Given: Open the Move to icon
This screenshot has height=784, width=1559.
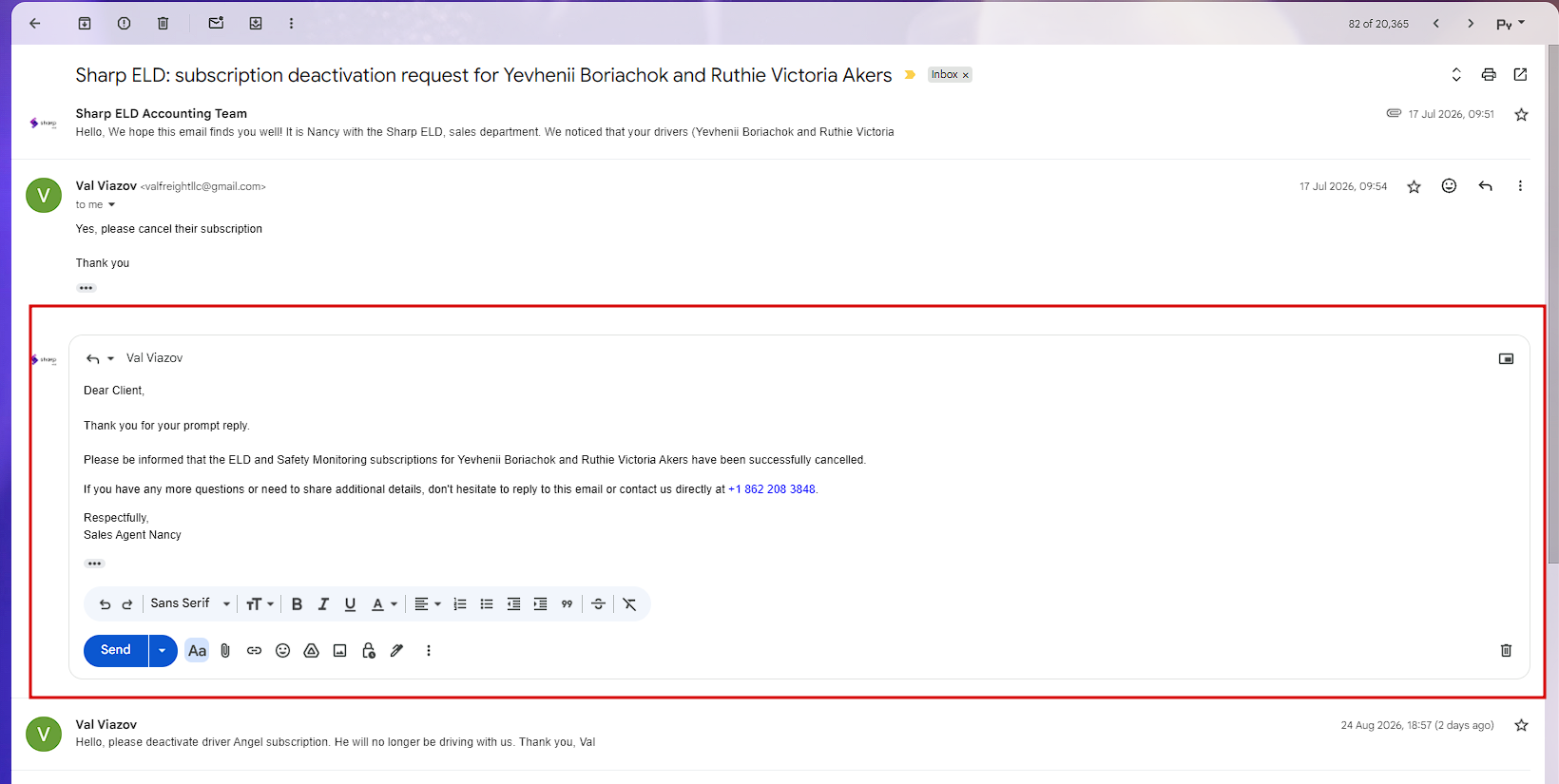Looking at the screenshot, I should [x=256, y=23].
